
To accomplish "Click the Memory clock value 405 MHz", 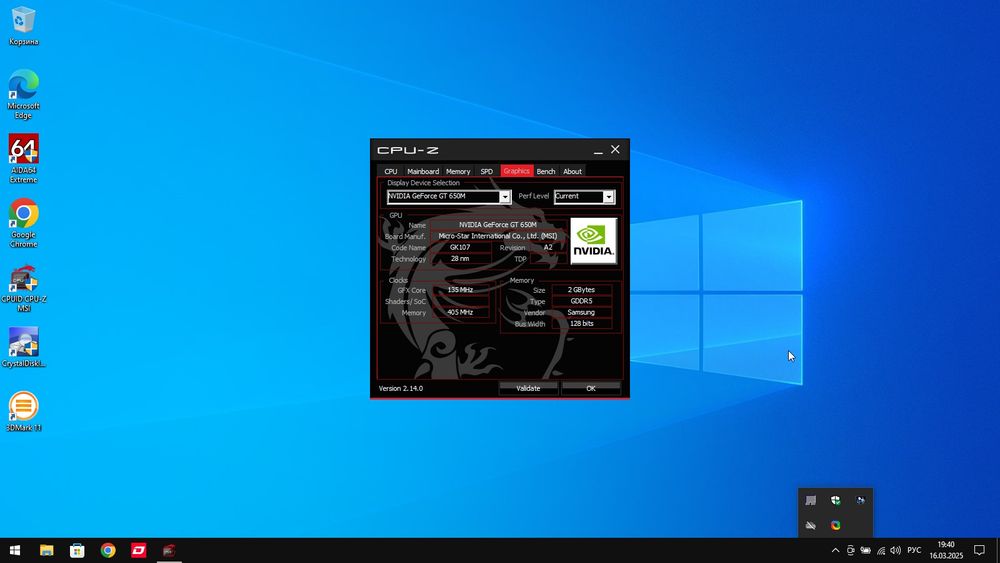I will coord(460,312).
